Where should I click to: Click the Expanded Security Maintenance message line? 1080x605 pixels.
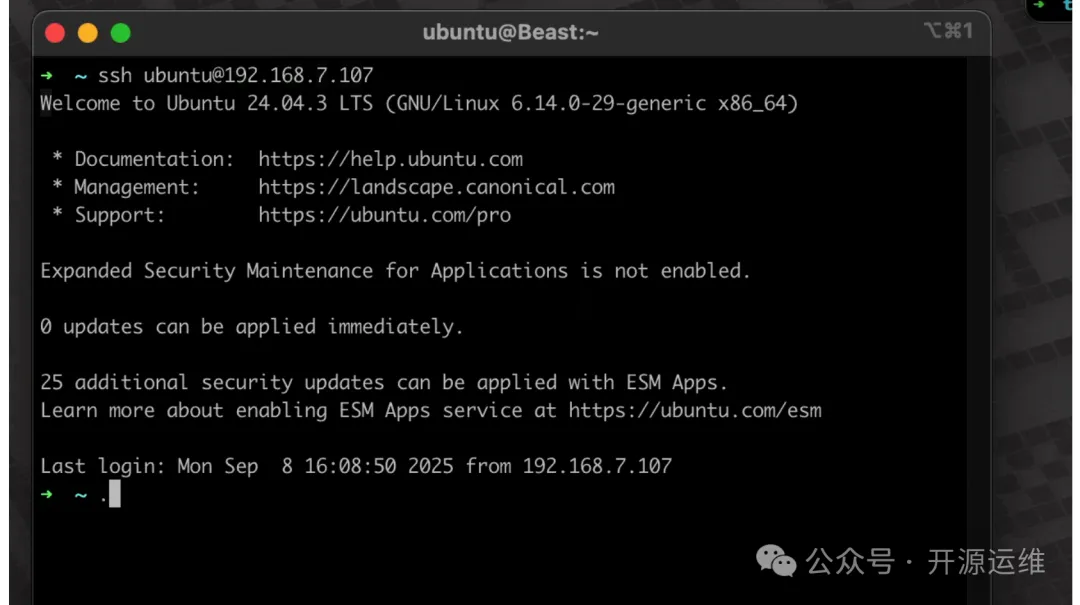click(395, 271)
